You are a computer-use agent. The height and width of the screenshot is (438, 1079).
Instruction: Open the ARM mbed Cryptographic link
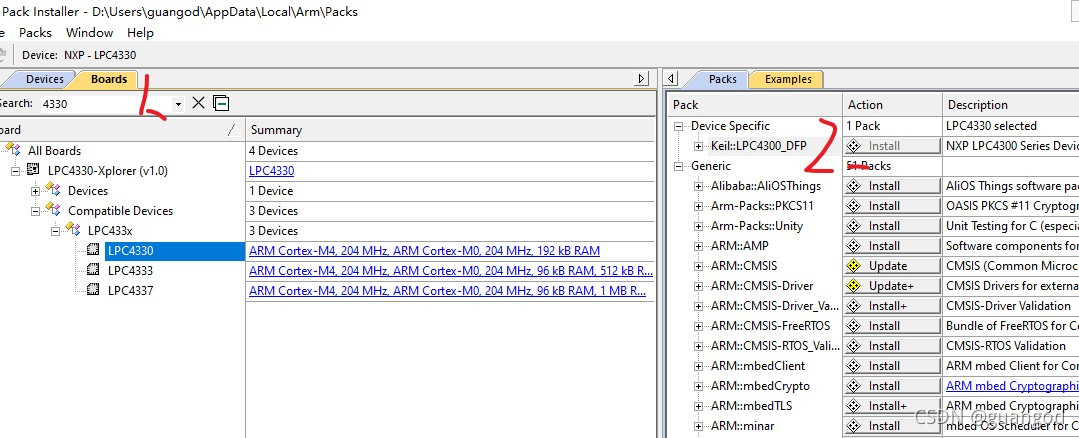pyautogui.click(x=1012, y=386)
